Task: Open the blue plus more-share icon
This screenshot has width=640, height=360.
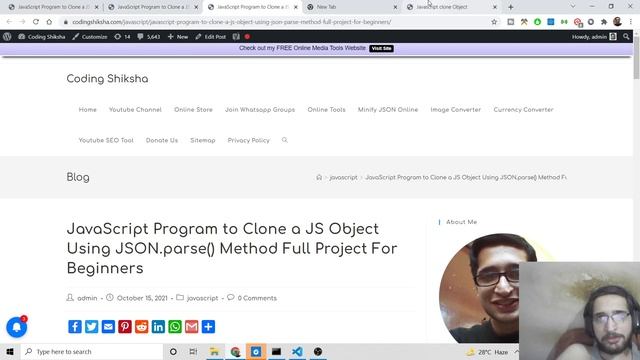Action: 208,327
